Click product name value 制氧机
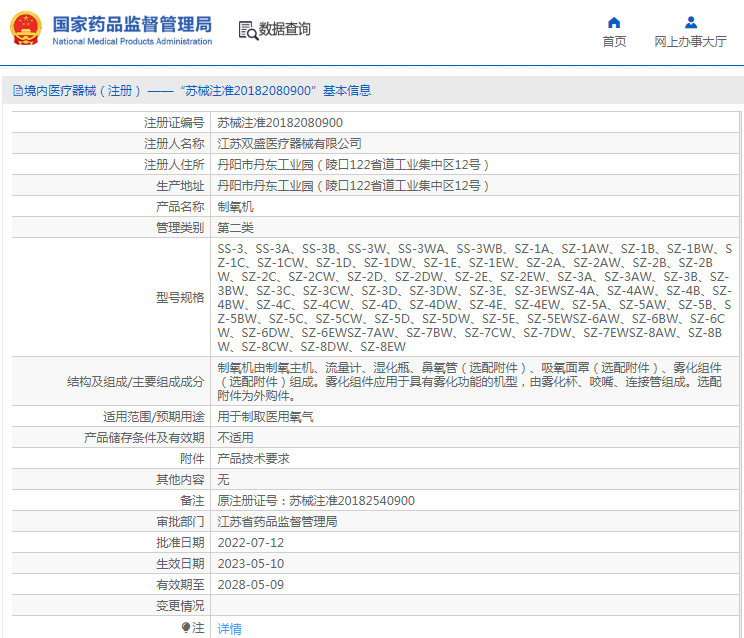 click(x=236, y=207)
